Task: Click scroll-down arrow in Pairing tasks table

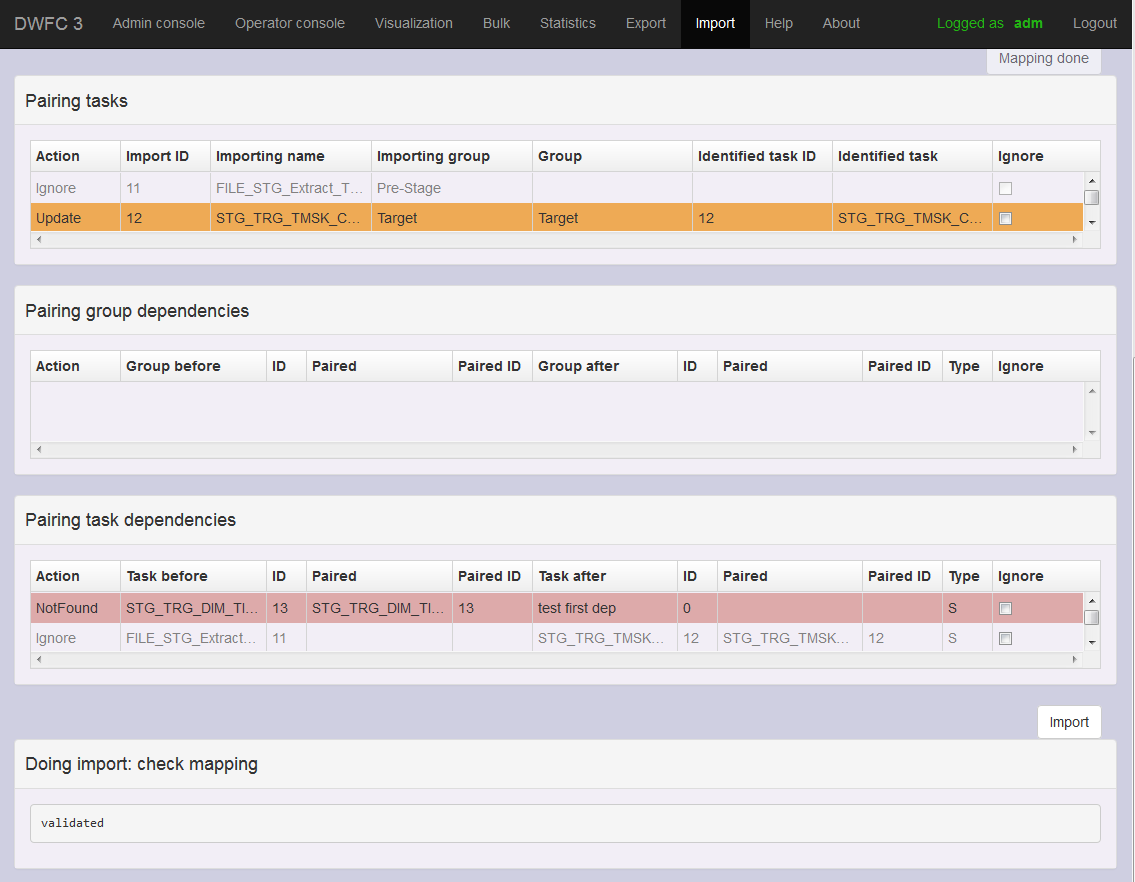Action: point(1092,223)
